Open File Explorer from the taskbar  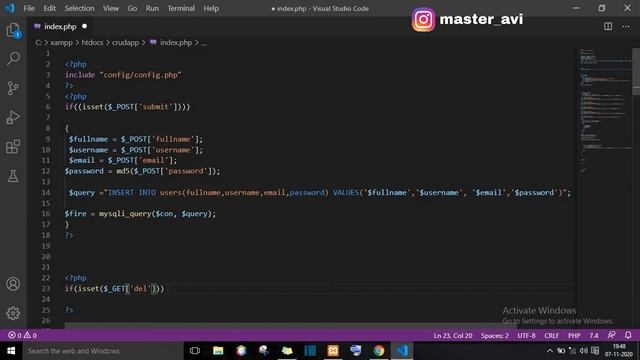click(218, 351)
